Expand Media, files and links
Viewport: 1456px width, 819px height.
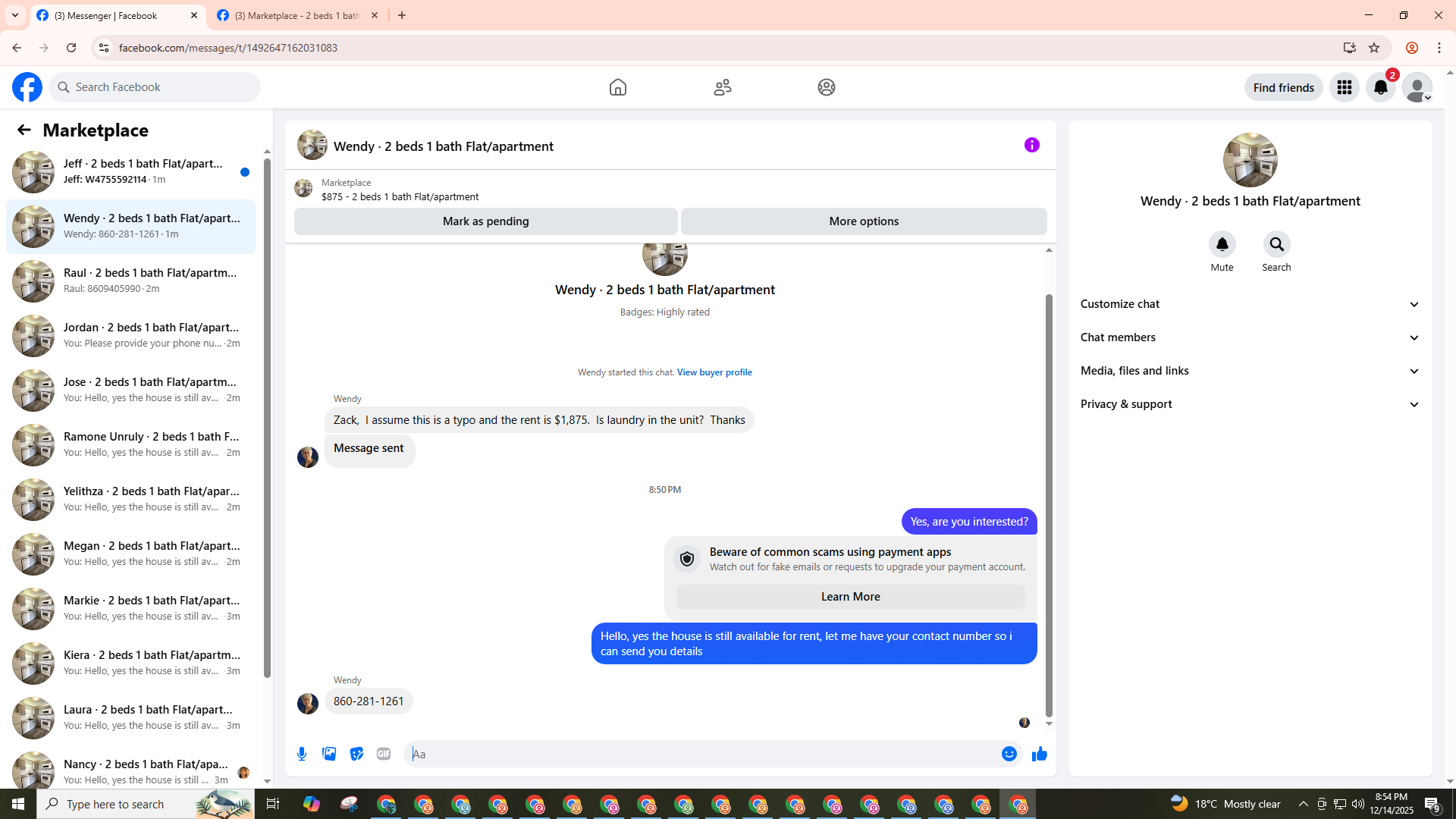point(1250,371)
